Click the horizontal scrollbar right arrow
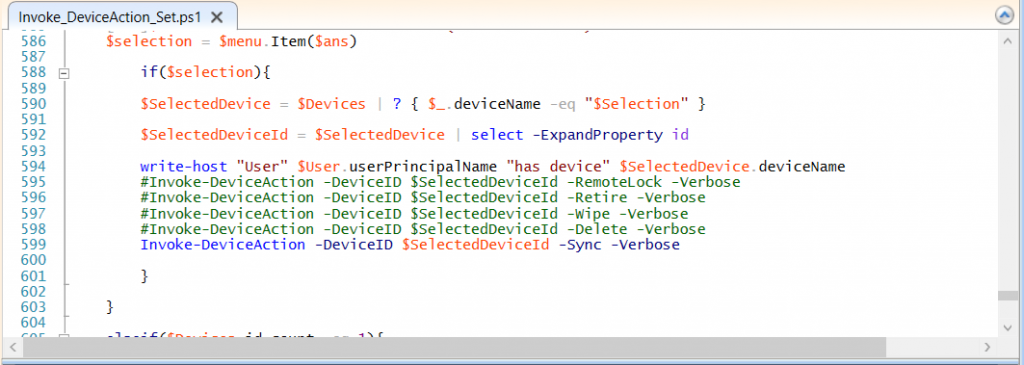The height and width of the screenshot is (365, 1024). click(x=987, y=347)
